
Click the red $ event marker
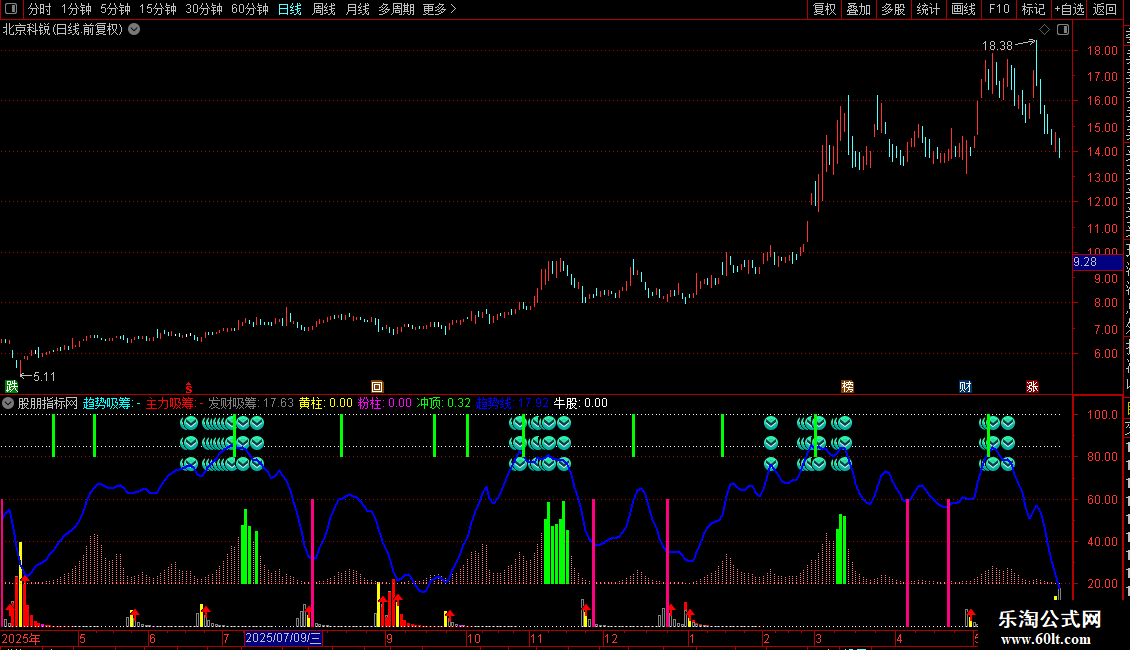pos(189,388)
